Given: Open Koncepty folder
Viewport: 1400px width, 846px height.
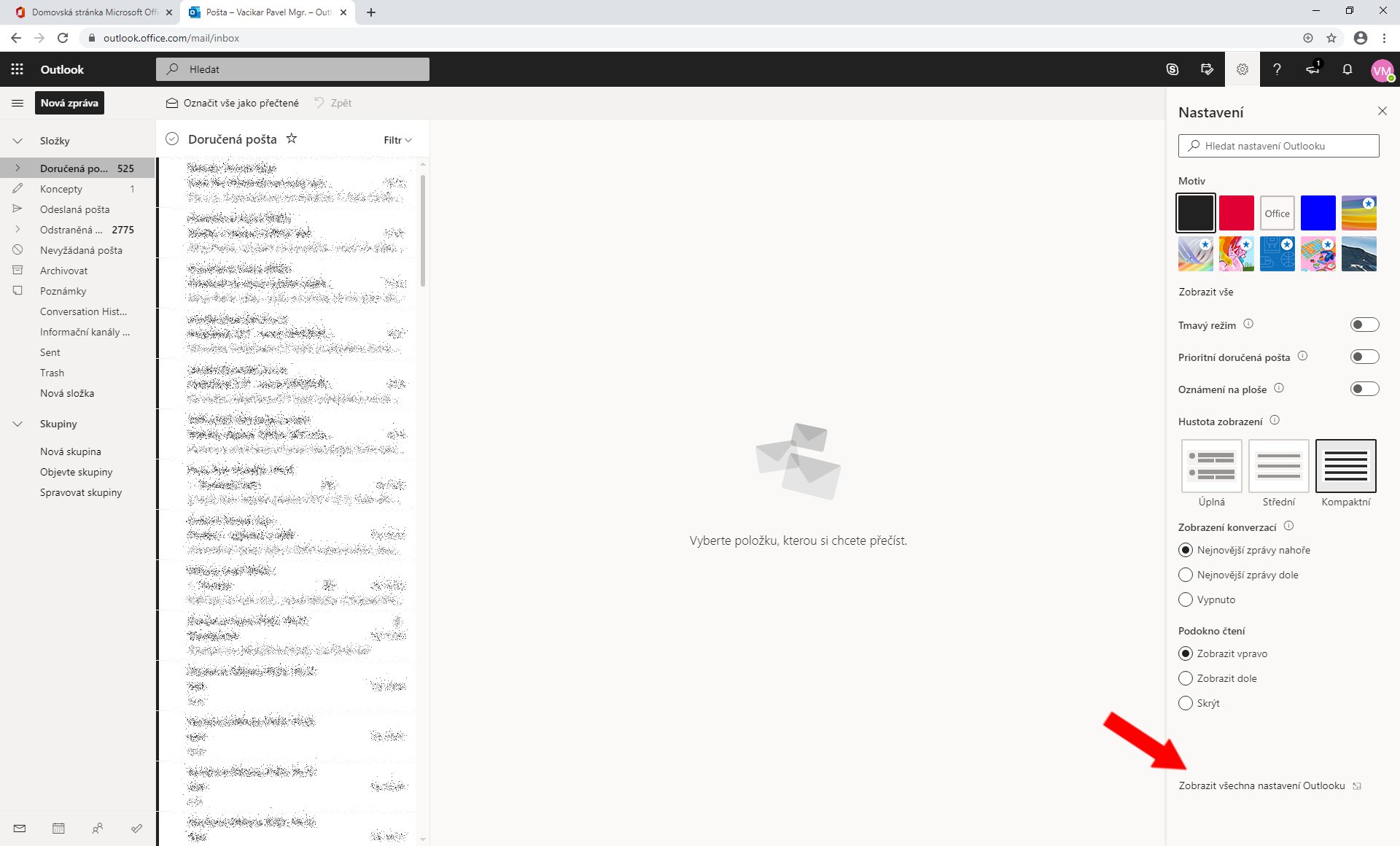Looking at the screenshot, I should (77, 189).
